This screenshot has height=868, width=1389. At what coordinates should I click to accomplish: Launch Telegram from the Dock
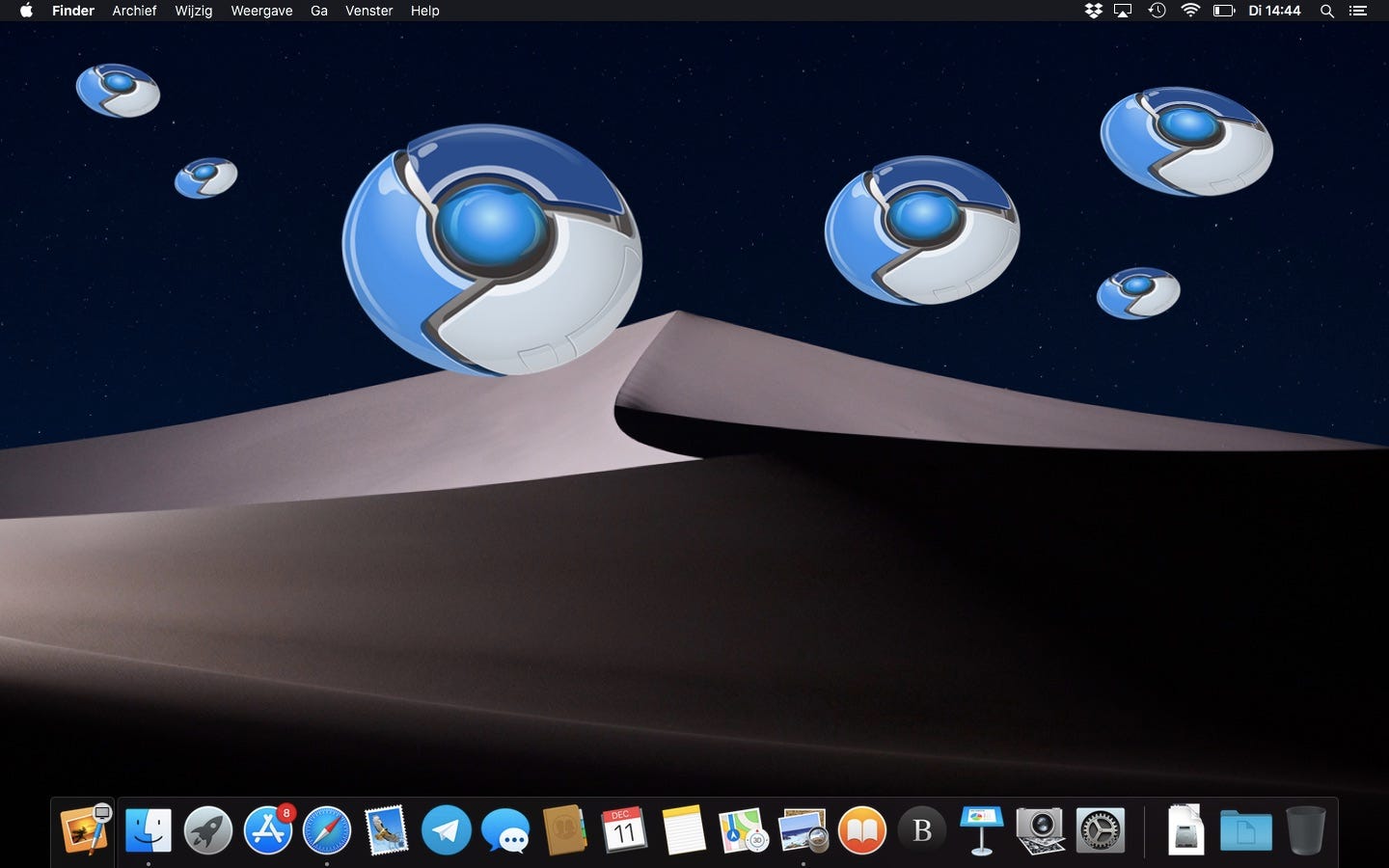point(447,830)
